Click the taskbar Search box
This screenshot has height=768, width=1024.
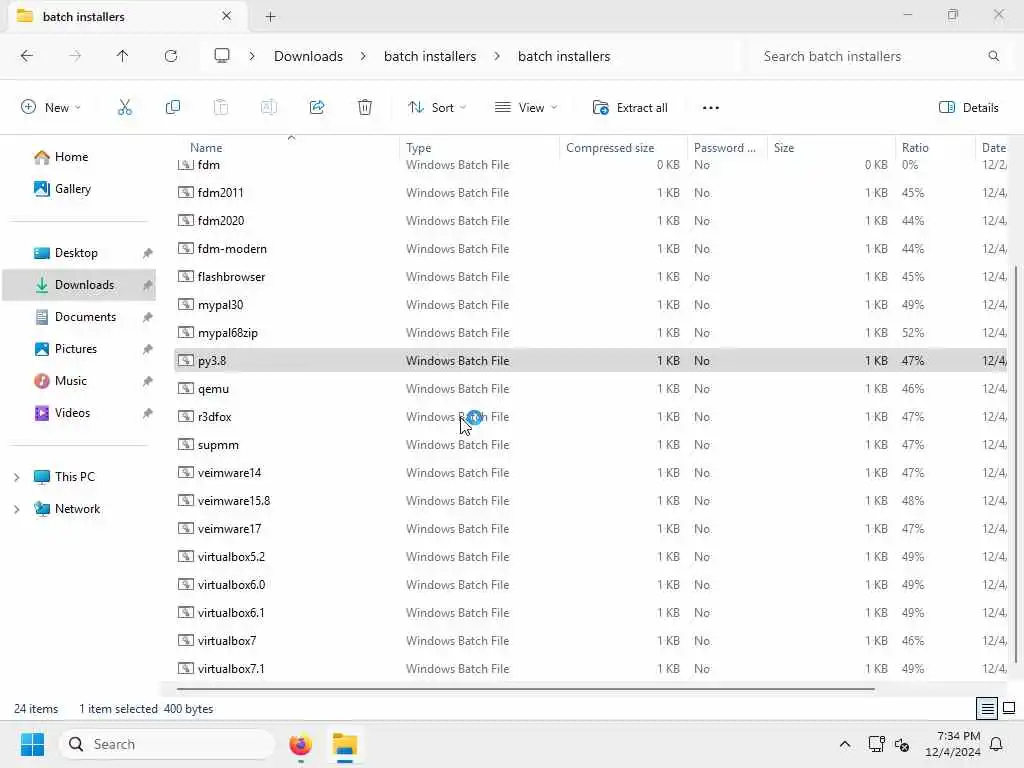point(167,744)
